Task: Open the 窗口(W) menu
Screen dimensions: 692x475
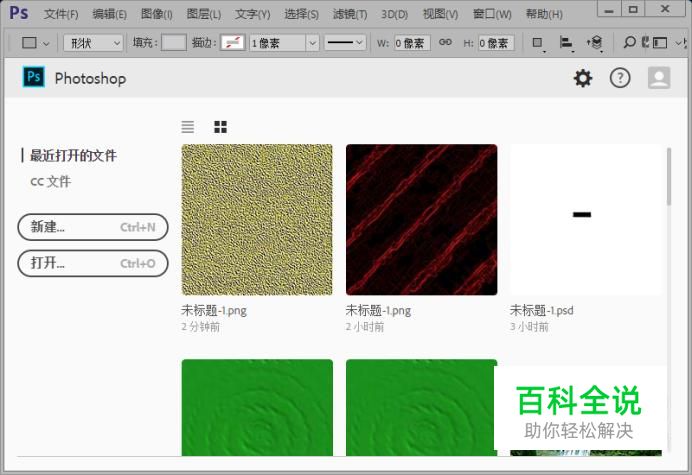Action: point(492,14)
